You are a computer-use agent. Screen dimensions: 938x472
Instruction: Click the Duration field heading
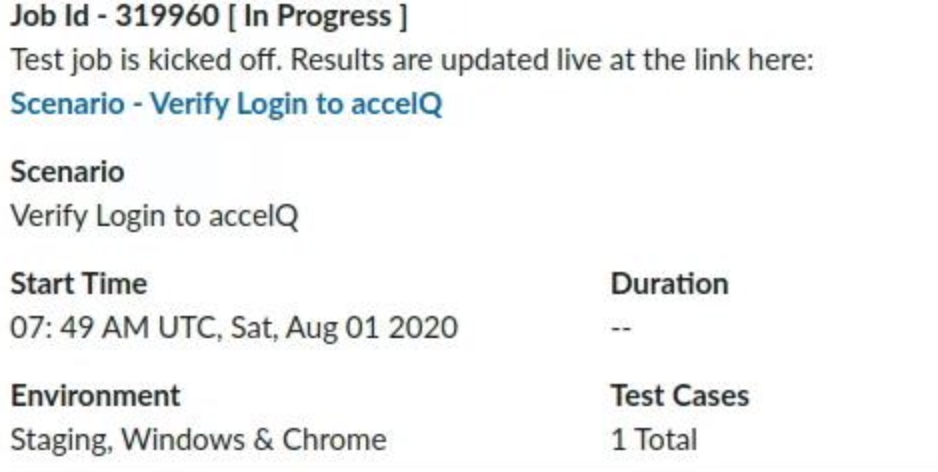tap(669, 284)
